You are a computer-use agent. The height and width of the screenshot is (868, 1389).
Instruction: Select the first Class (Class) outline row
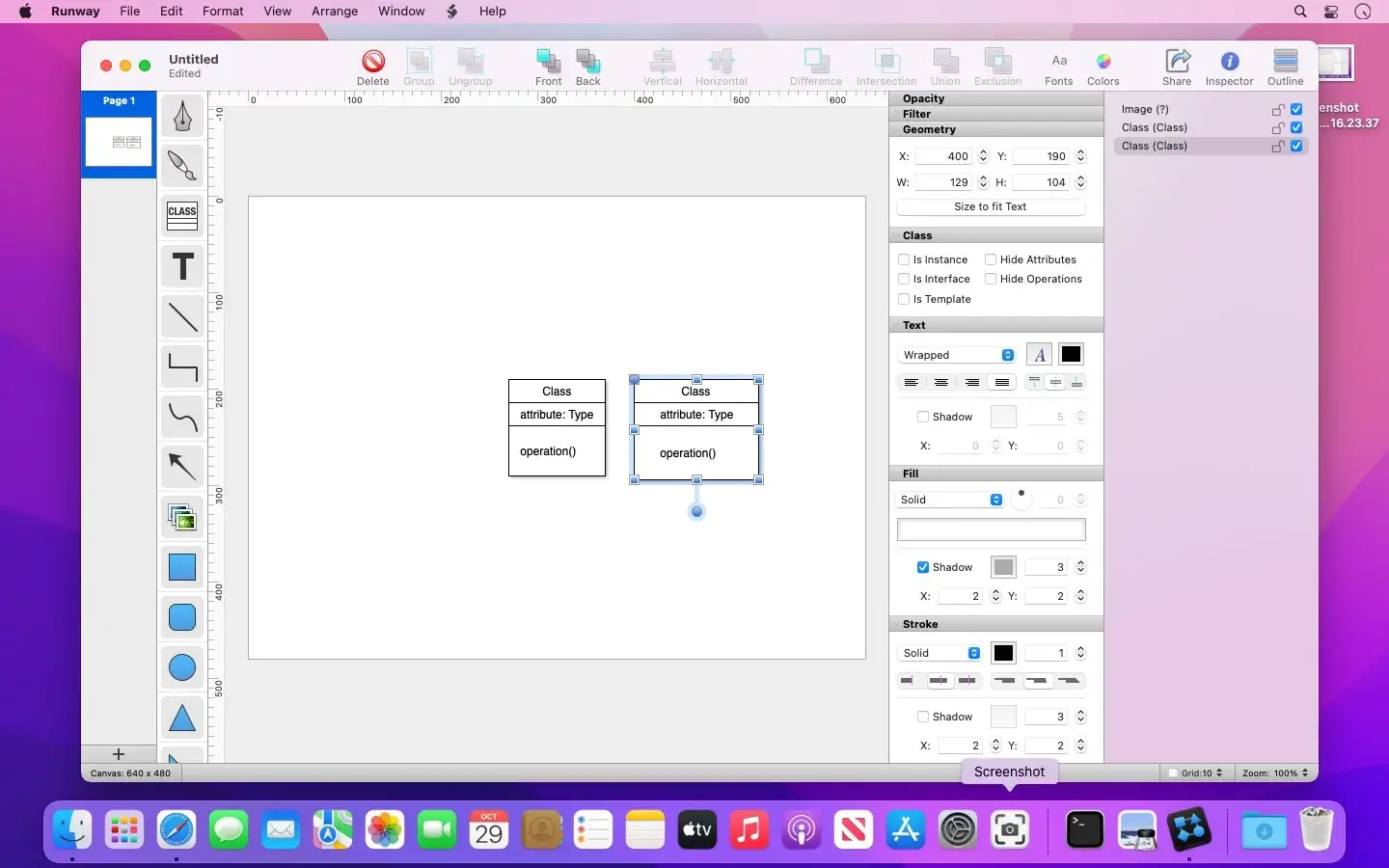pos(1211,127)
